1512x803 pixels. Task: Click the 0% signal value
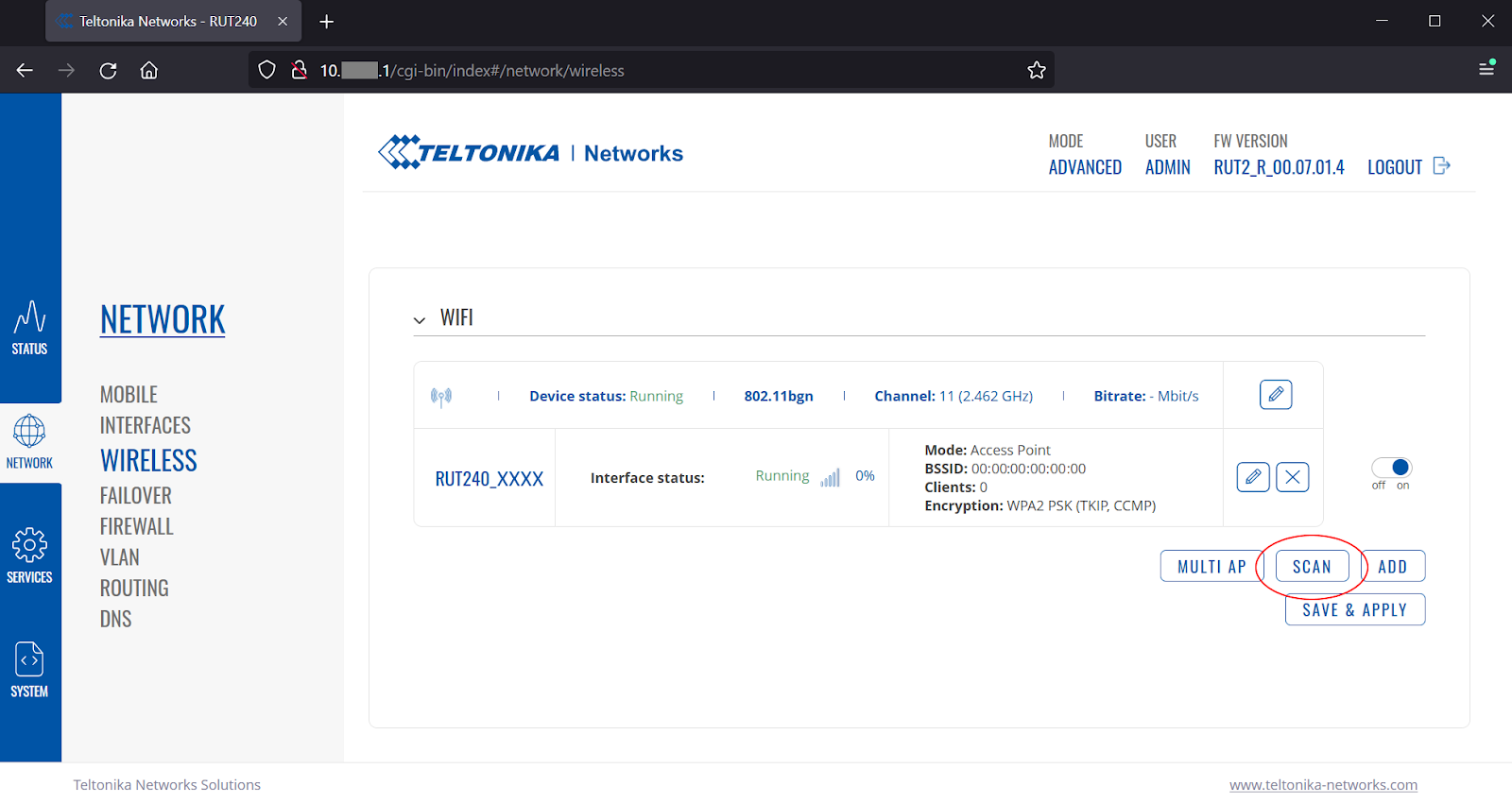(865, 476)
